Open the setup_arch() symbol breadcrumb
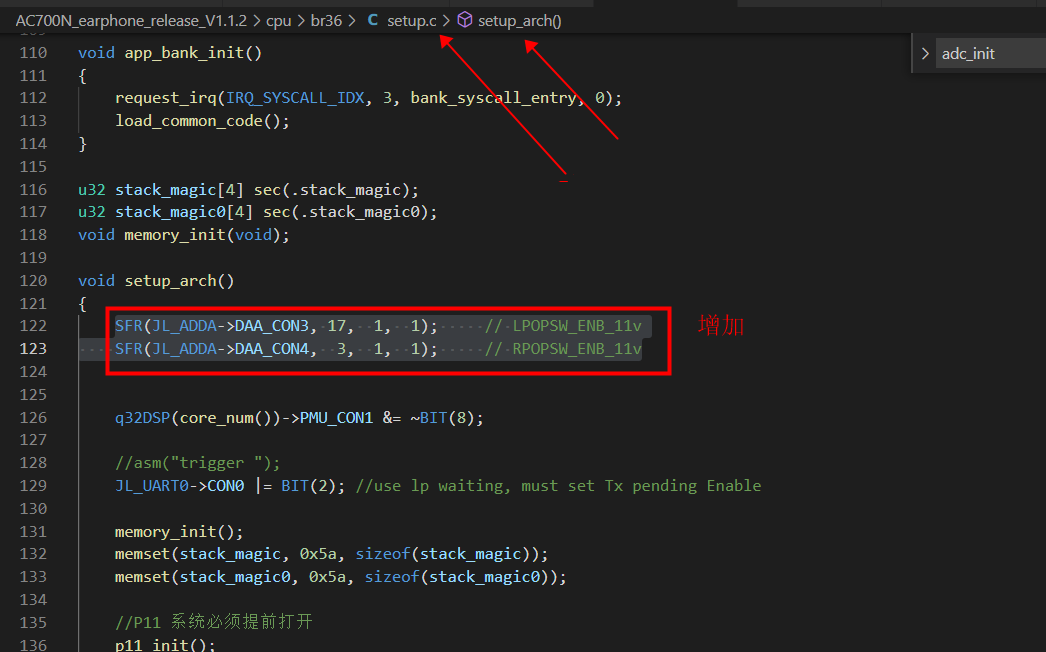The image size is (1046, 652). click(x=520, y=21)
